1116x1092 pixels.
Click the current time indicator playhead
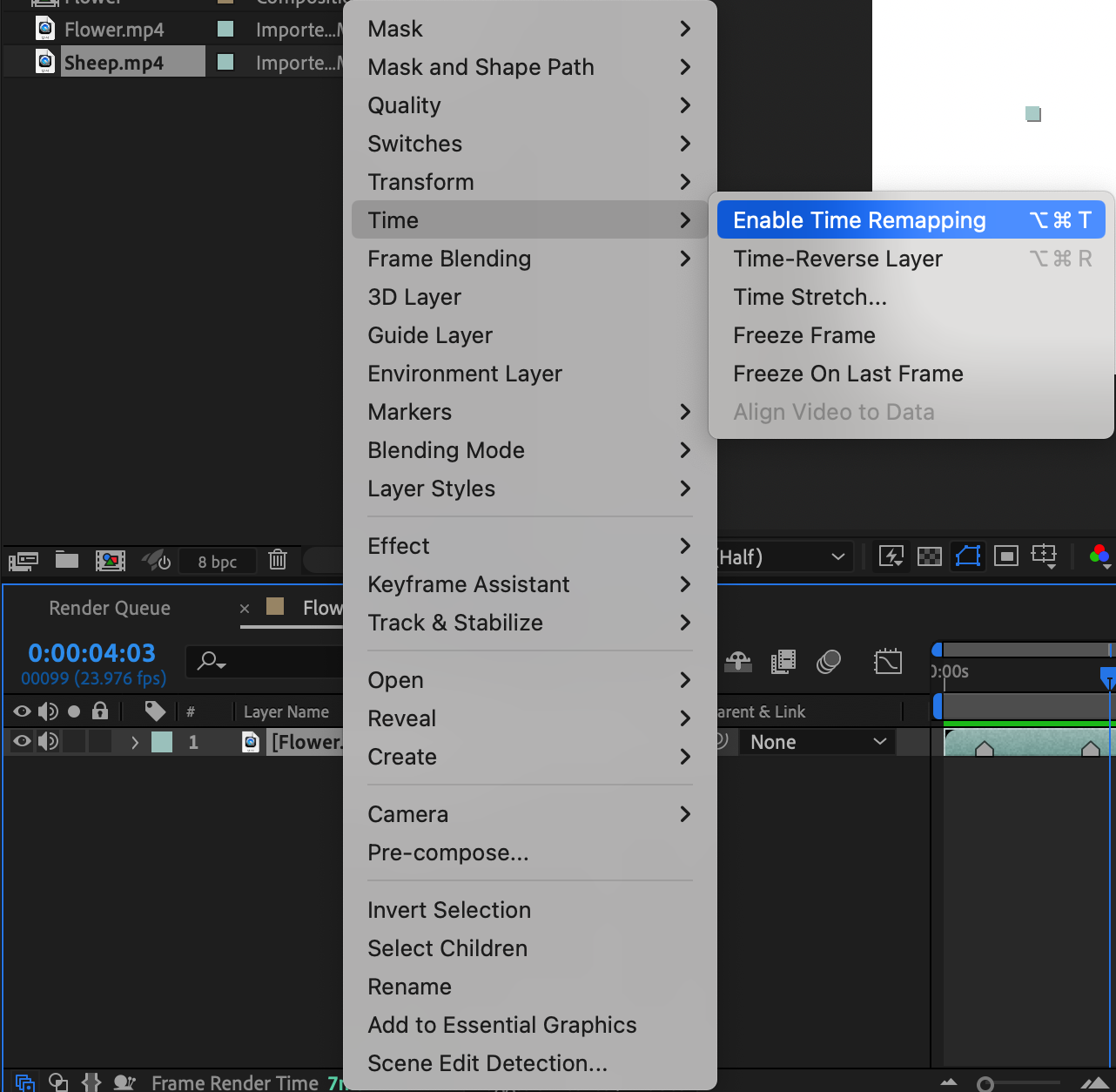1108,677
